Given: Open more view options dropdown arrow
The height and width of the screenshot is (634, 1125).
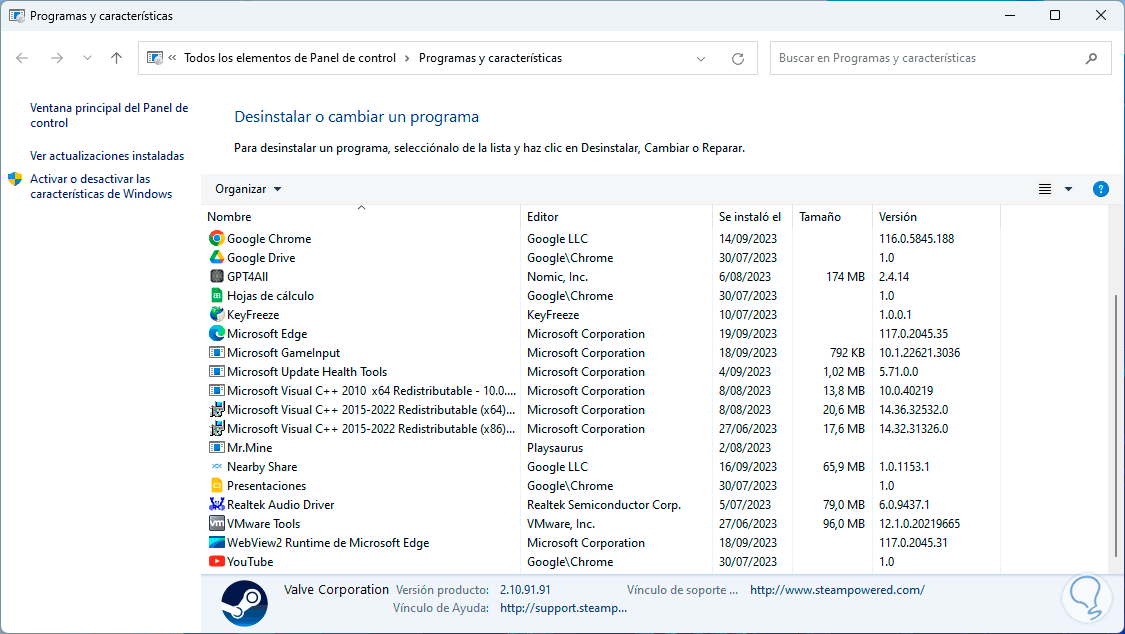Looking at the screenshot, I should (1068, 189).
